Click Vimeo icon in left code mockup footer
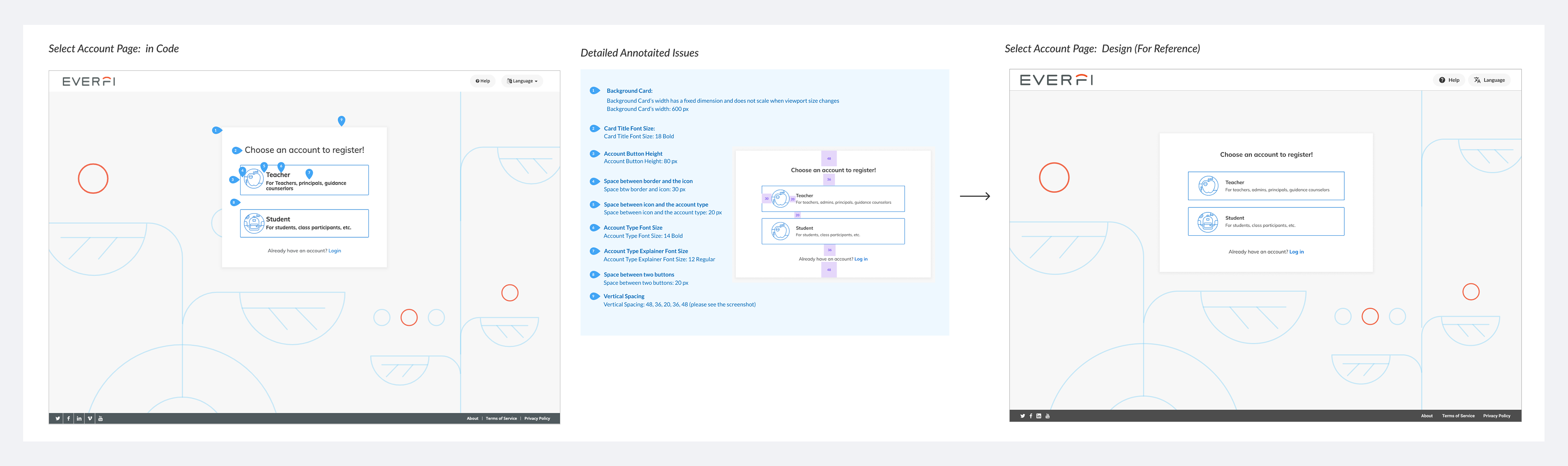This screenshot has height=466, width=1568. coord(90,419)
